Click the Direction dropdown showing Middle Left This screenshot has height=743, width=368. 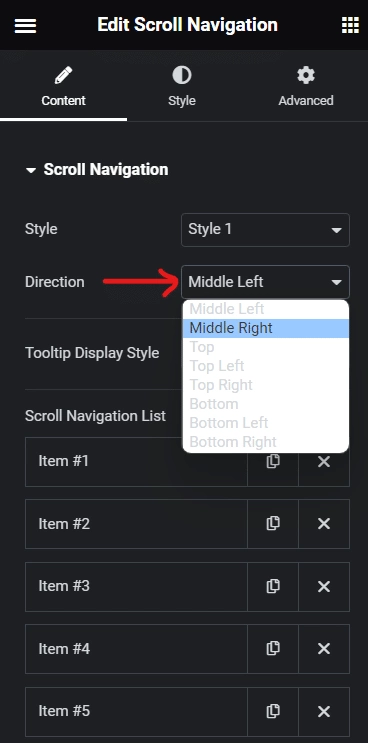click(265, 282)
